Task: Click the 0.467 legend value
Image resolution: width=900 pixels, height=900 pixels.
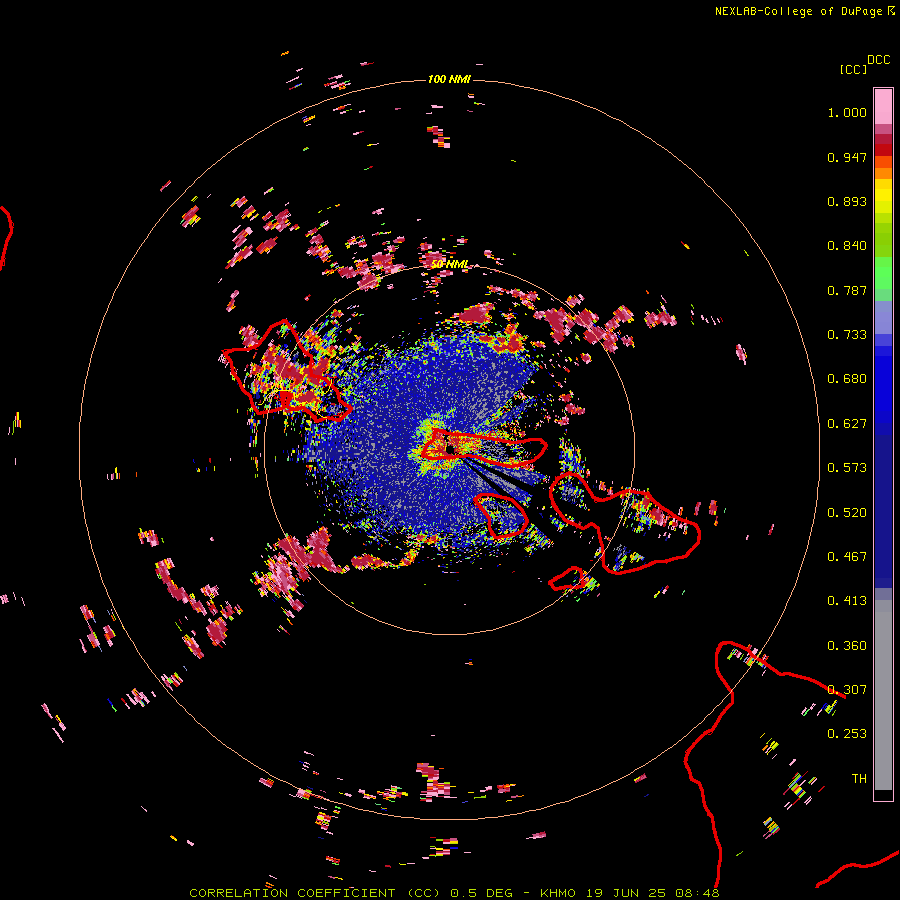Action: [847, 557]
